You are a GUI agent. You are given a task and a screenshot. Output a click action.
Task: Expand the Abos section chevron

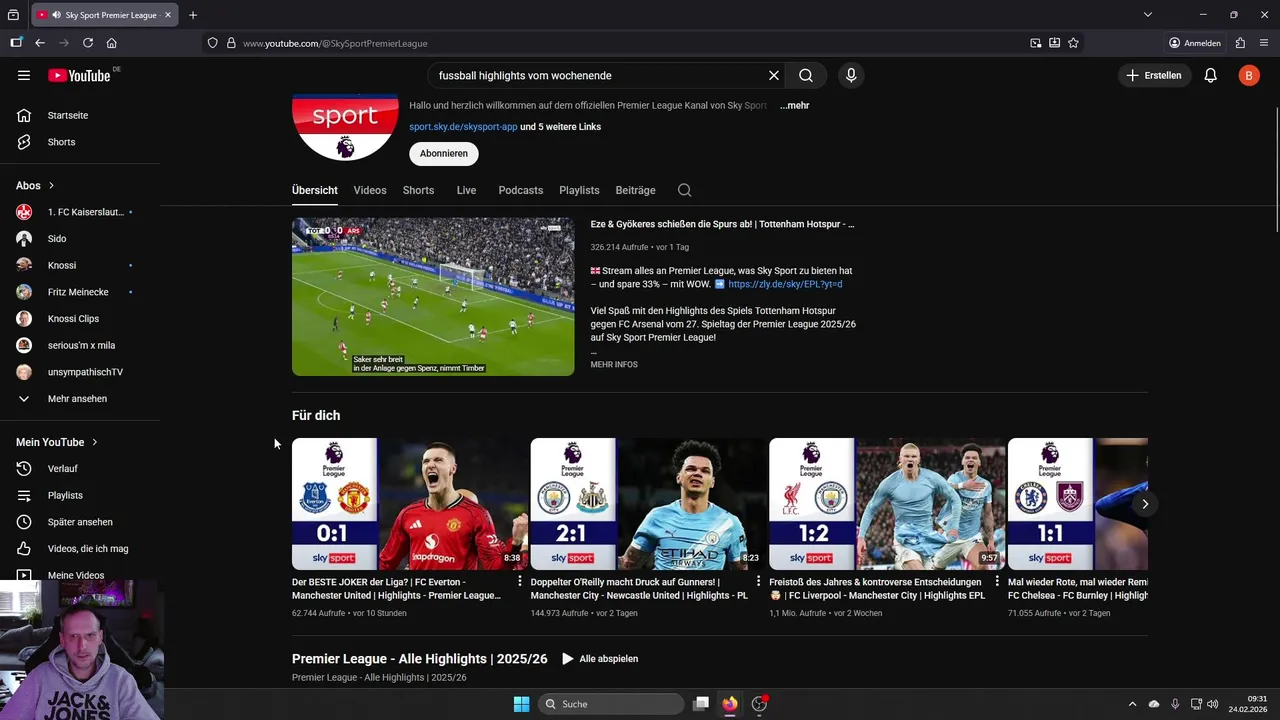point(52,185)
